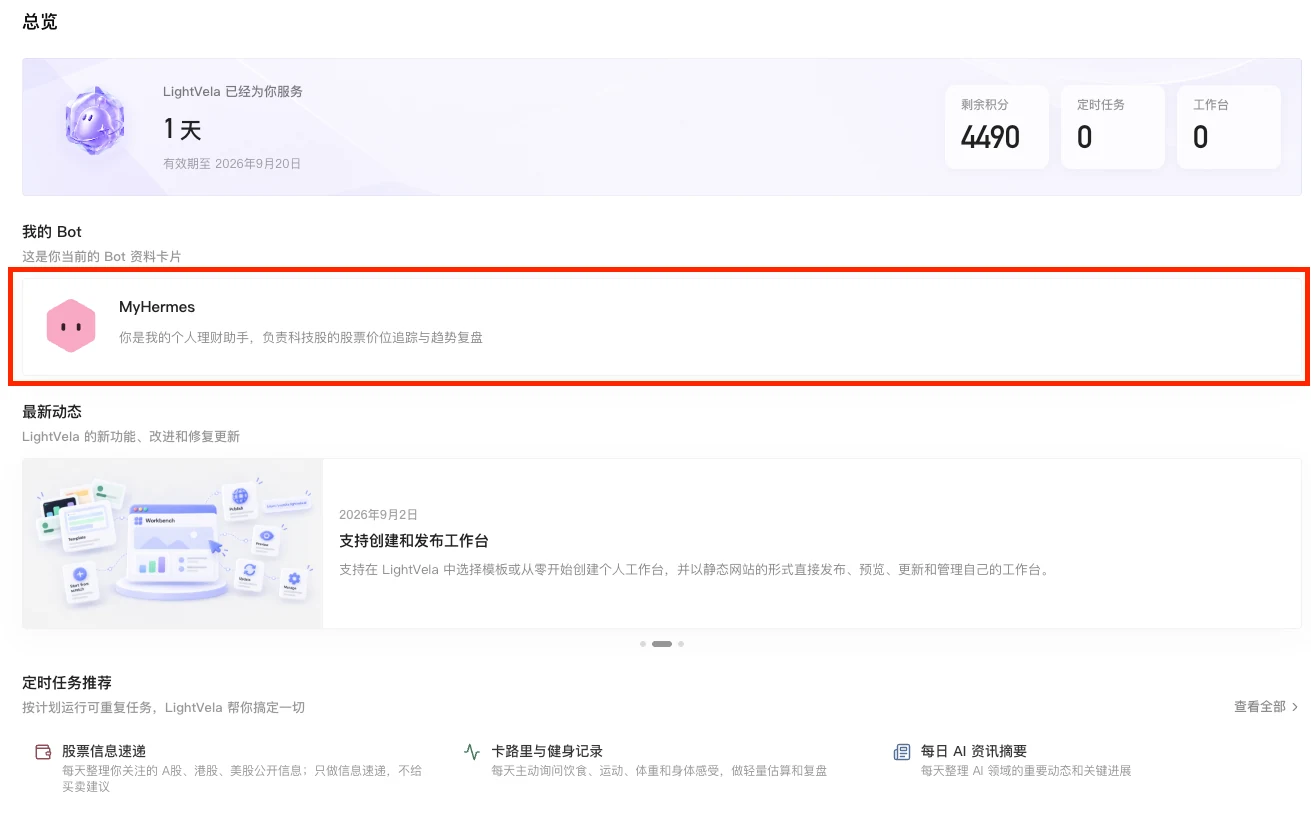Viewport: 1311px width, 814px height.
Task: Select the third carousel dot
Action: [x=681, y=644]
